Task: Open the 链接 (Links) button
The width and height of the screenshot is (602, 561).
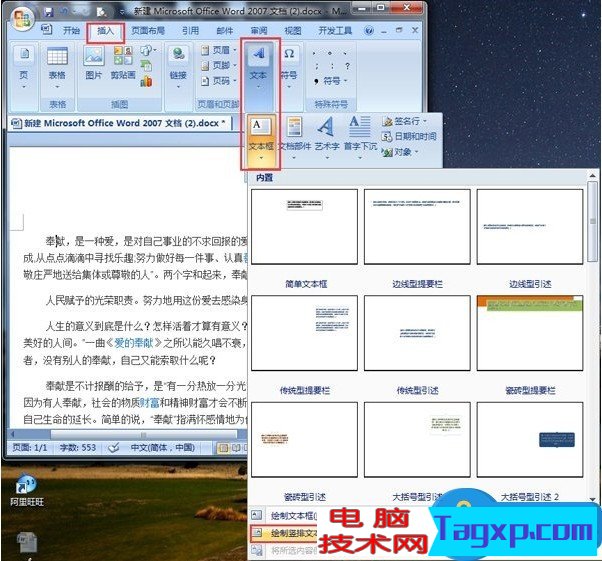Action: click(x=178, y=68)
